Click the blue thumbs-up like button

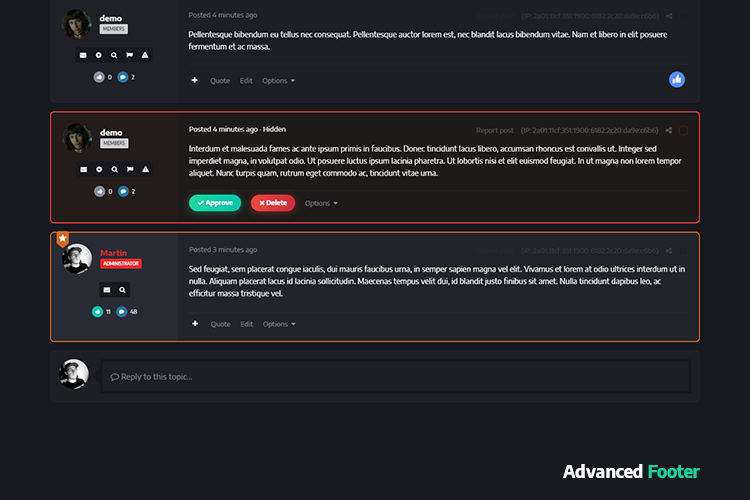pyautogui.click(x=676, y=79)
